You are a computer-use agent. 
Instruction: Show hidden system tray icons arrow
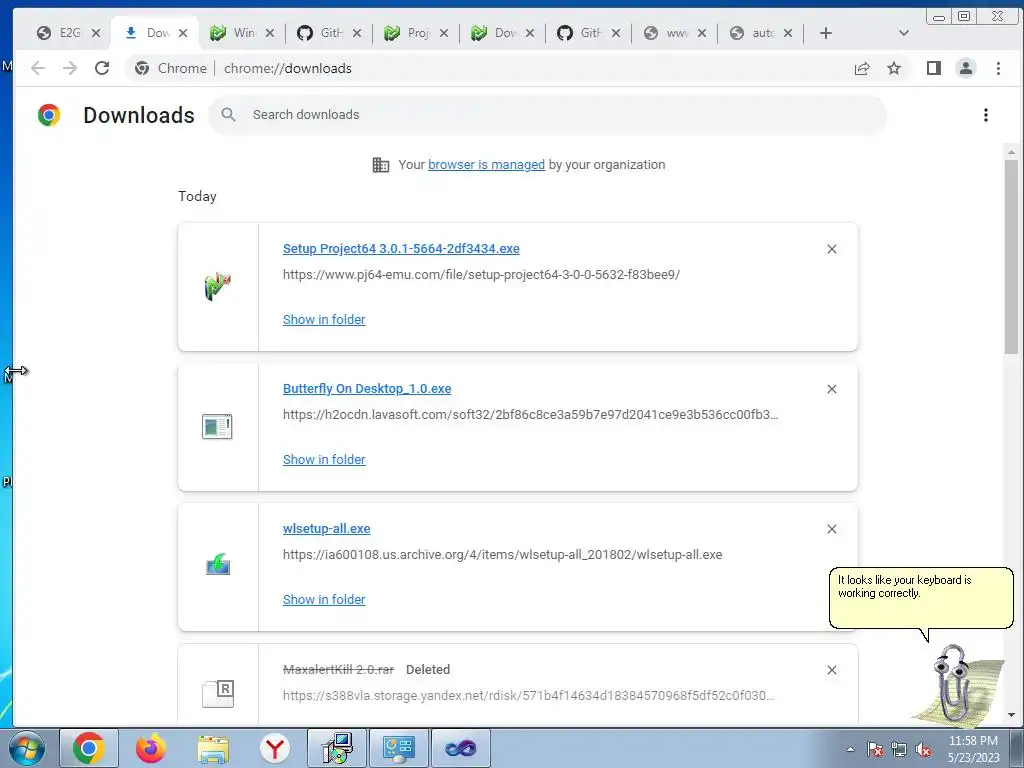pos(850,749)
